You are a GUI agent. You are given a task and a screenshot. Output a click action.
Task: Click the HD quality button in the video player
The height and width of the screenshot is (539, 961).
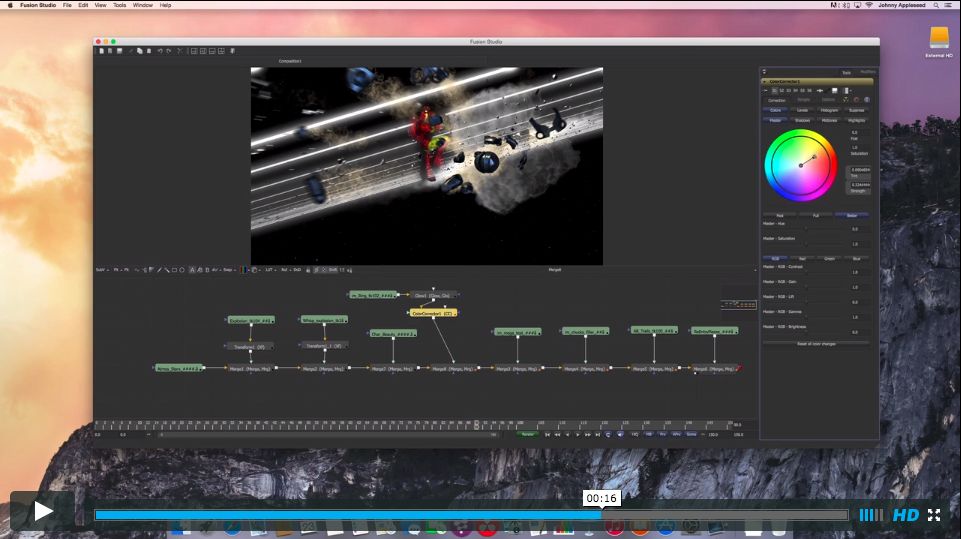coord(905,515)
